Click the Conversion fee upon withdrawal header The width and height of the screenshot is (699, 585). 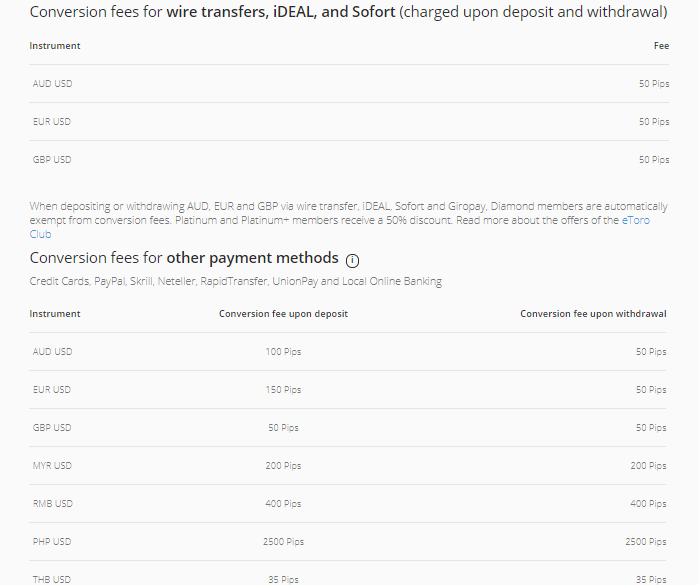tap(593, 314)
